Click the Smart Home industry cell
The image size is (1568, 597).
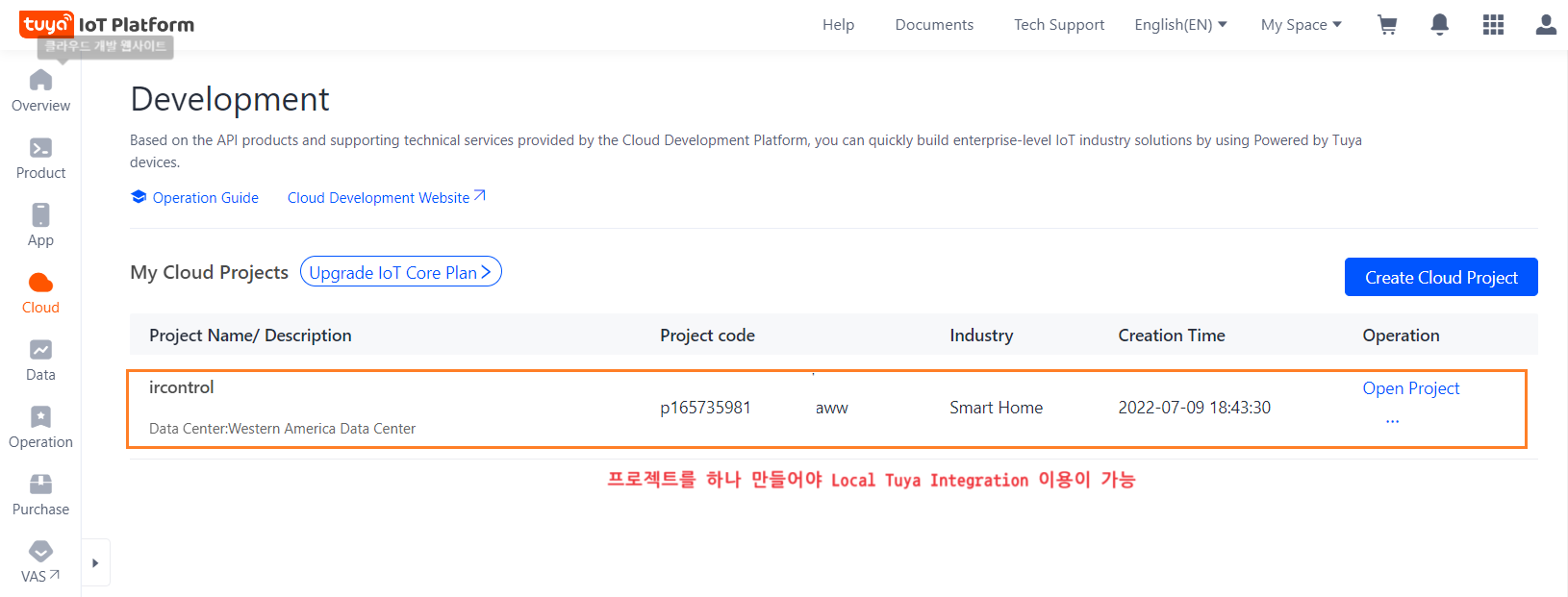[996, 408]
